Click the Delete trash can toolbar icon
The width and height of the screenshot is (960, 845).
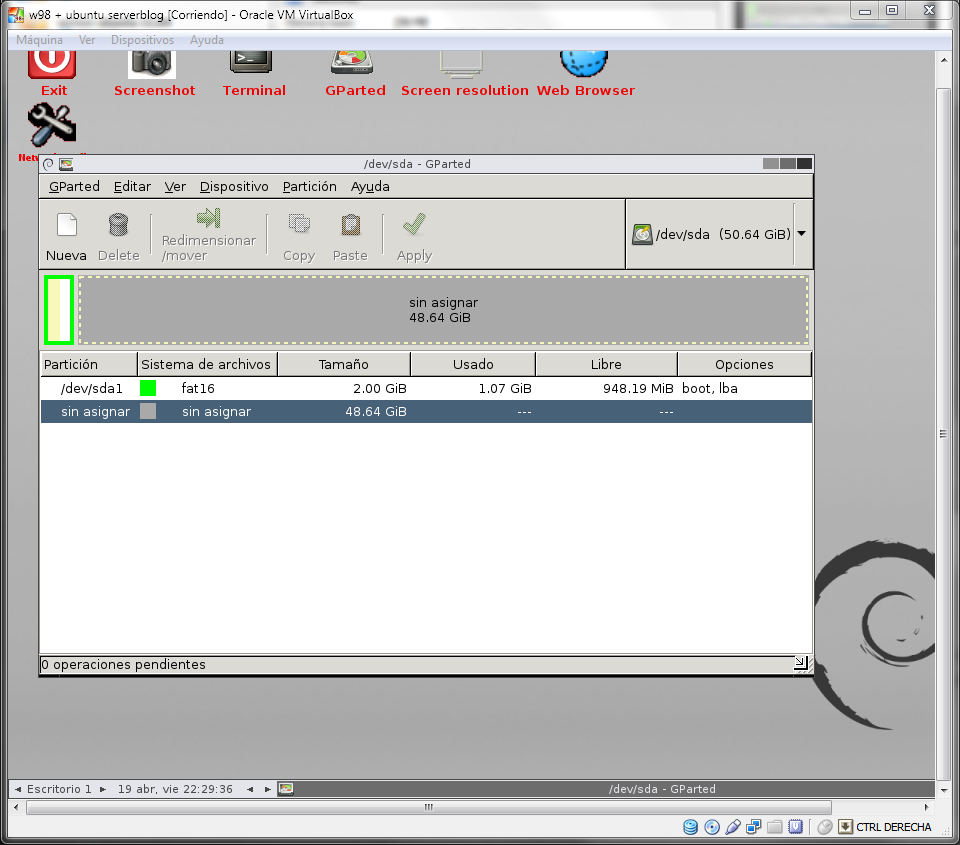click(118, 225)
